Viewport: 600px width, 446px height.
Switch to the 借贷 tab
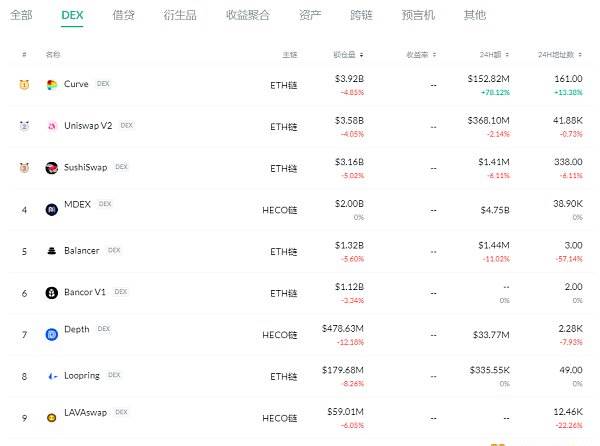124,15
